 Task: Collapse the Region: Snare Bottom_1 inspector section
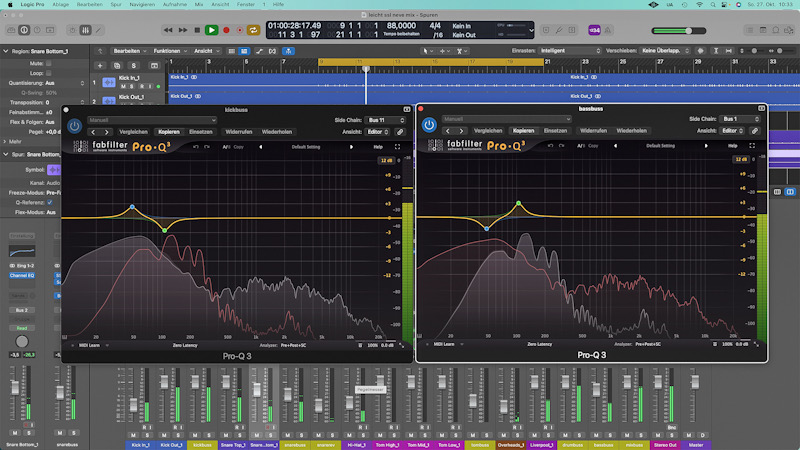[6, 52]
